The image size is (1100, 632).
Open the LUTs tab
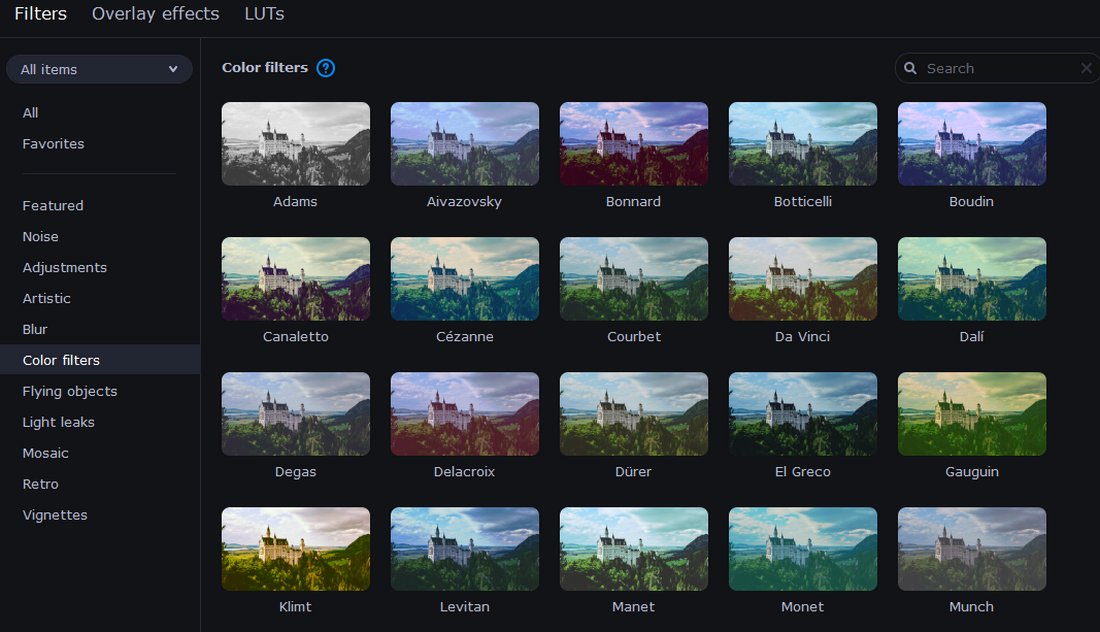tap(264, 14)
